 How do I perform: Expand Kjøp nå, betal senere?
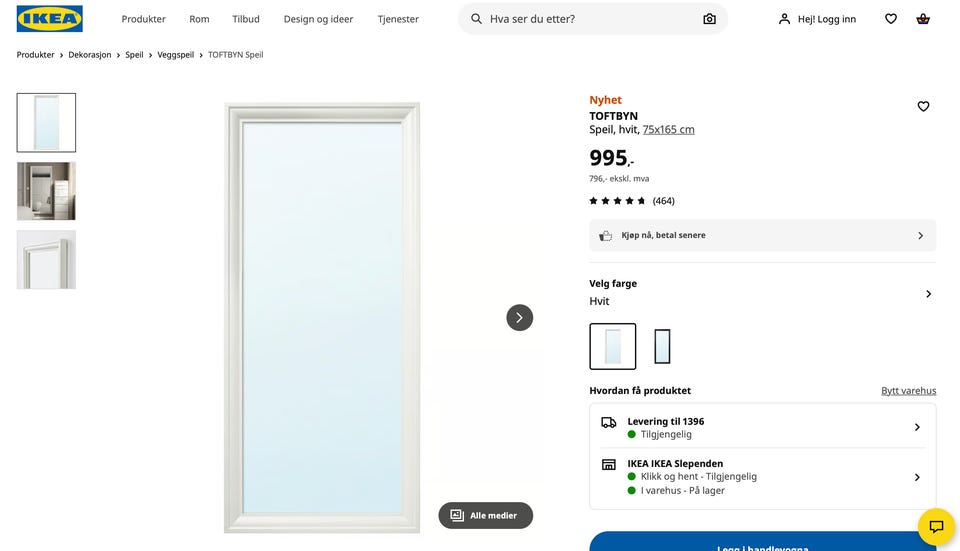[762, 235]
